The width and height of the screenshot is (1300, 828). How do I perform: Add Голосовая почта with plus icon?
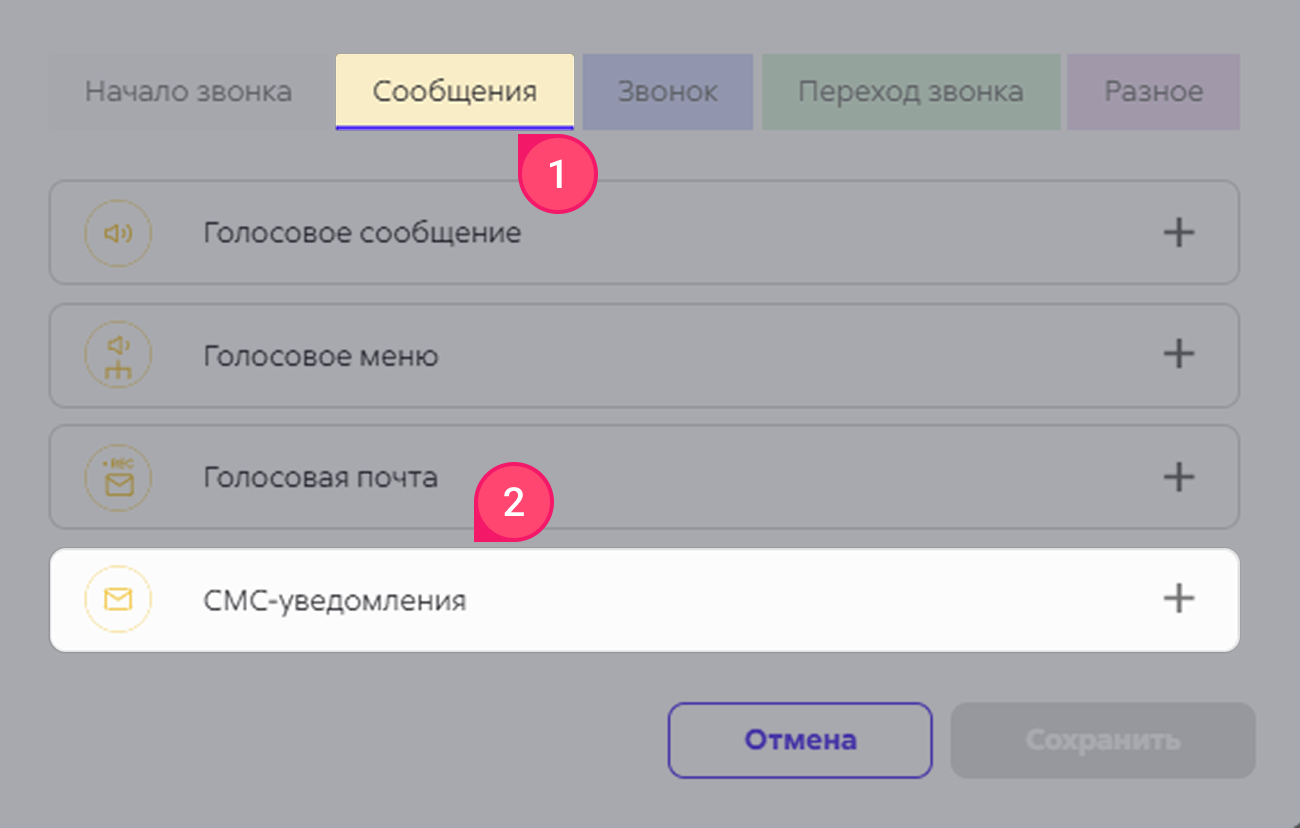tap(1179, 477)
